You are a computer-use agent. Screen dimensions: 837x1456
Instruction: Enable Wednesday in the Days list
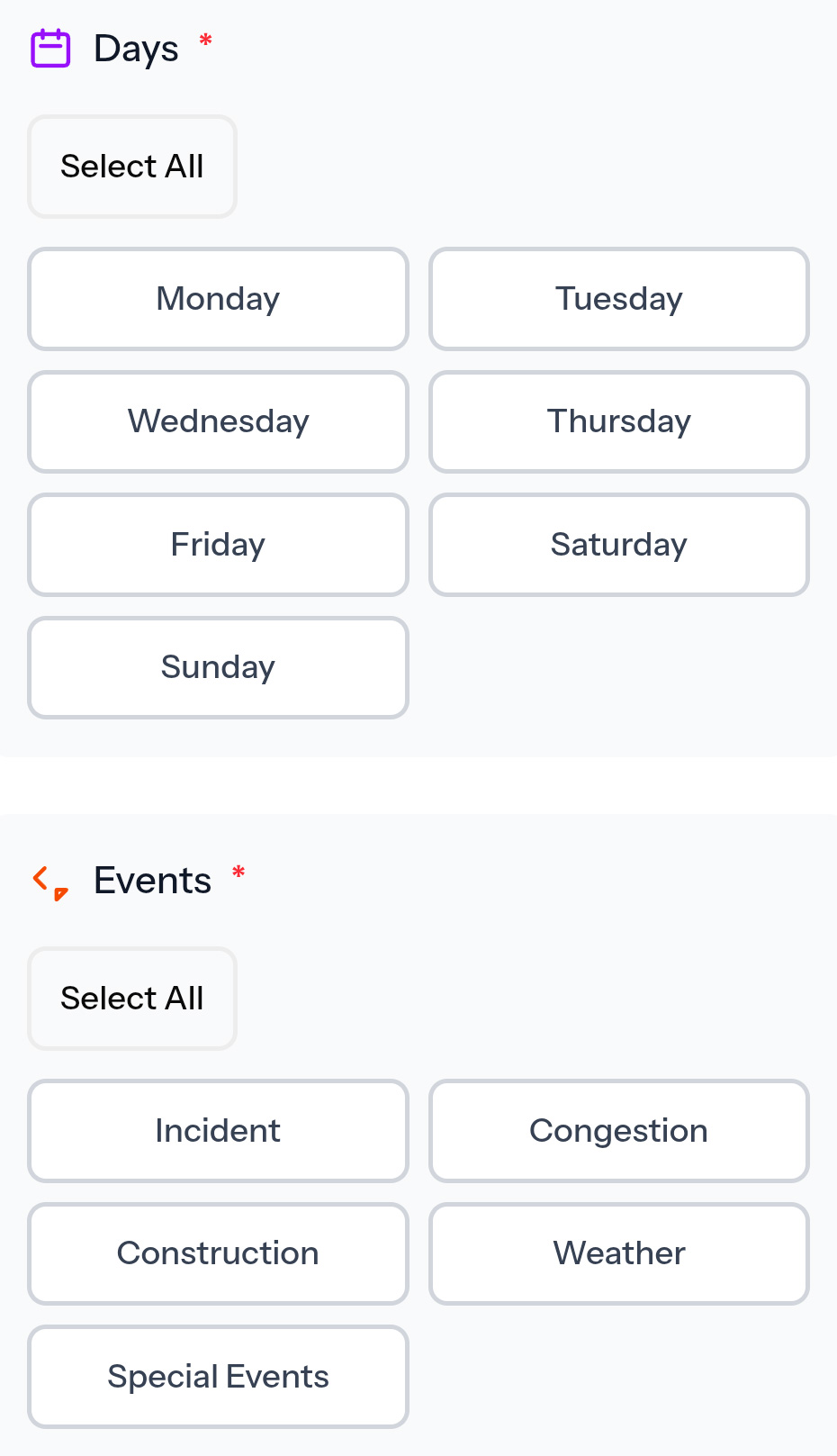point(218,421)
